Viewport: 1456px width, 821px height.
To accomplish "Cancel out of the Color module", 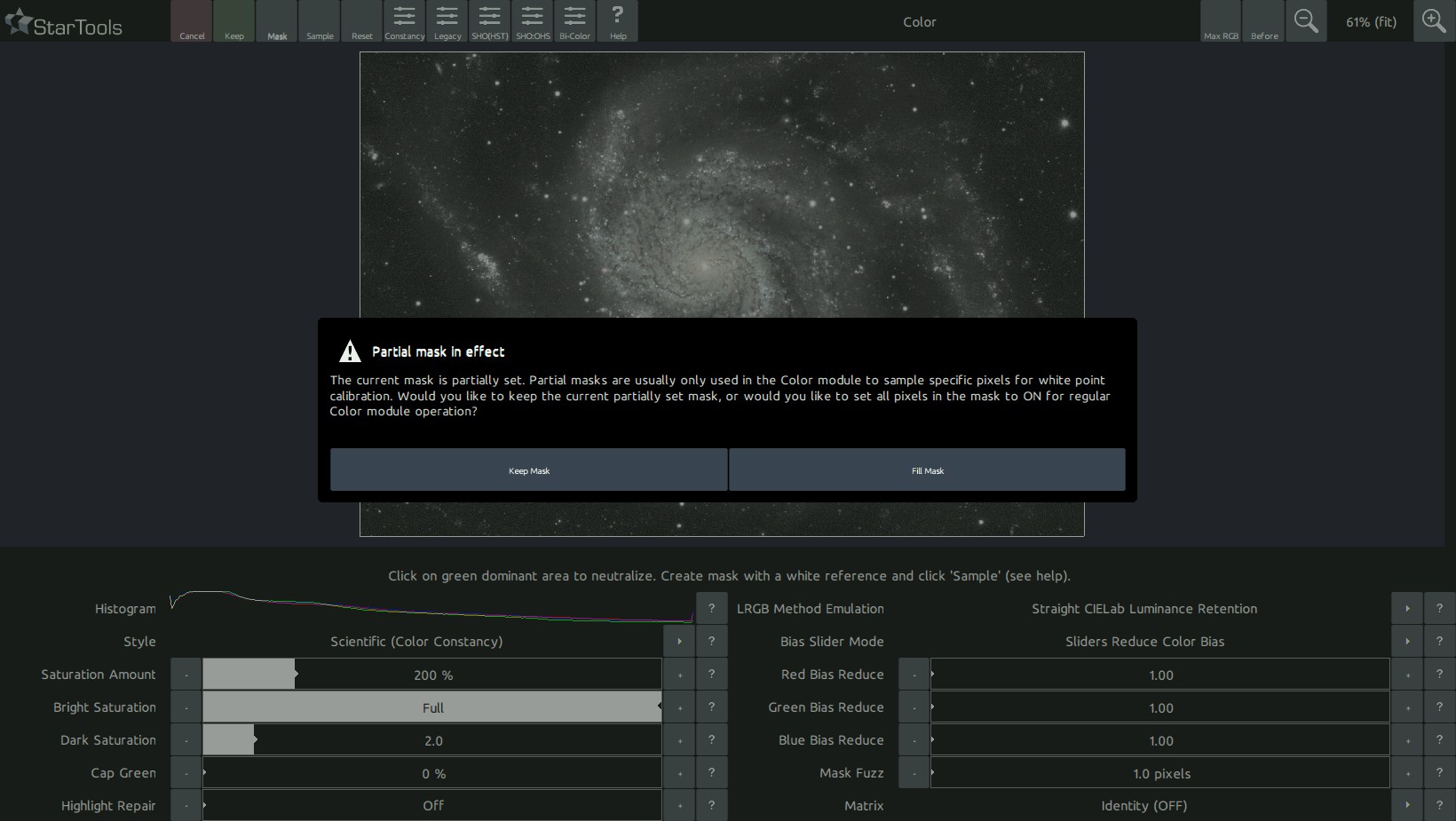I will tap(191, 21).
